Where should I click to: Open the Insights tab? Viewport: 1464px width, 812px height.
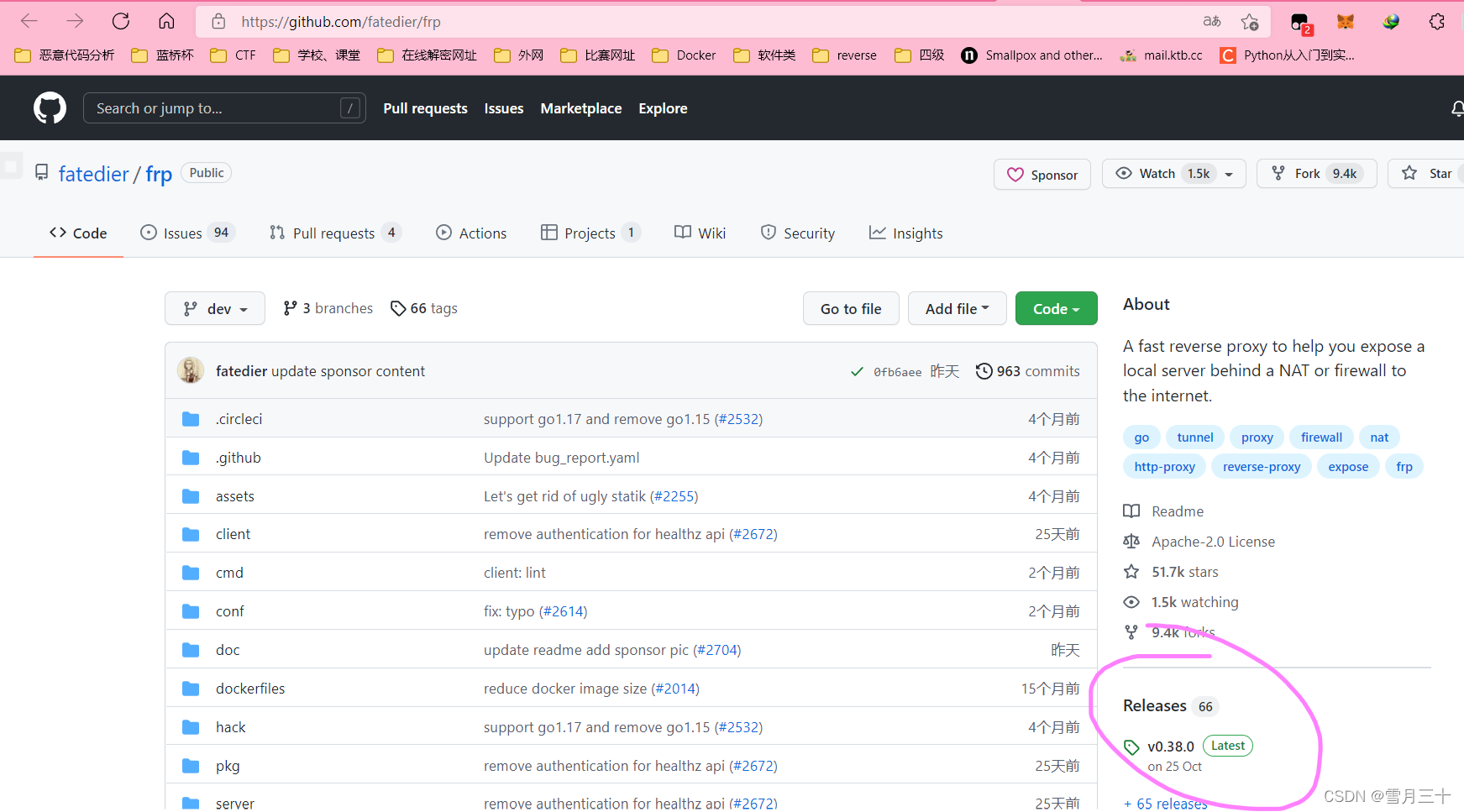click(905, 233)
